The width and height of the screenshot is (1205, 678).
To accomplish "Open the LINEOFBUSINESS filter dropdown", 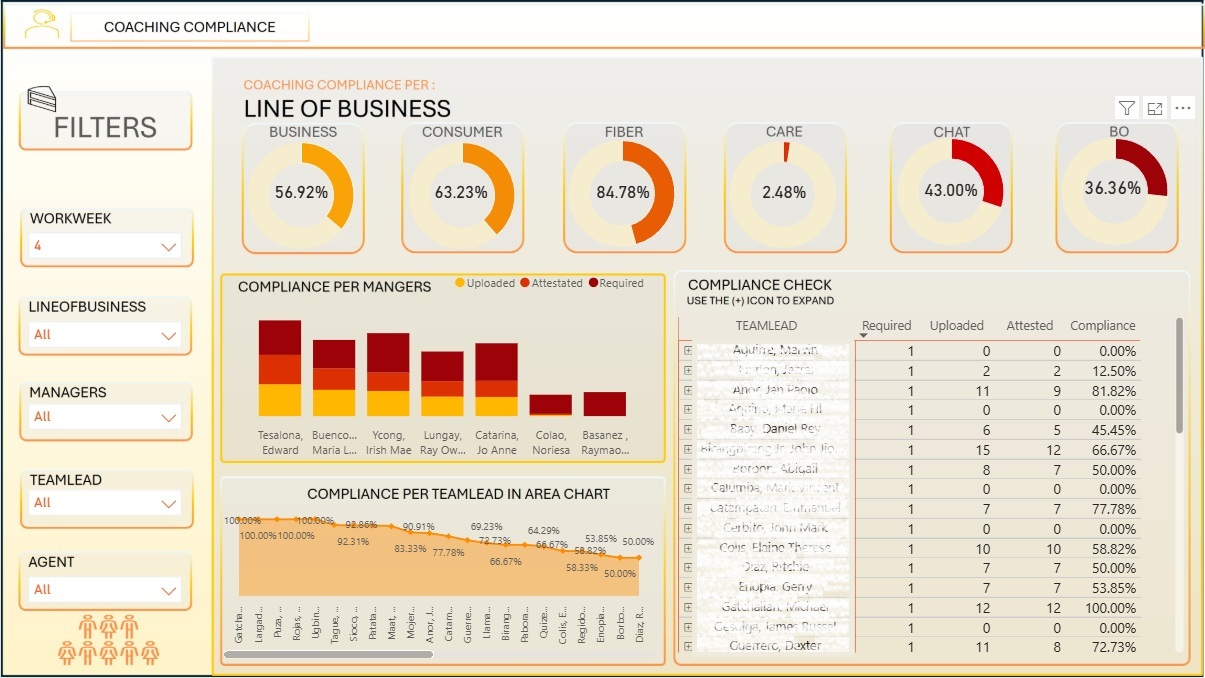I will click(x=105, y=335).
